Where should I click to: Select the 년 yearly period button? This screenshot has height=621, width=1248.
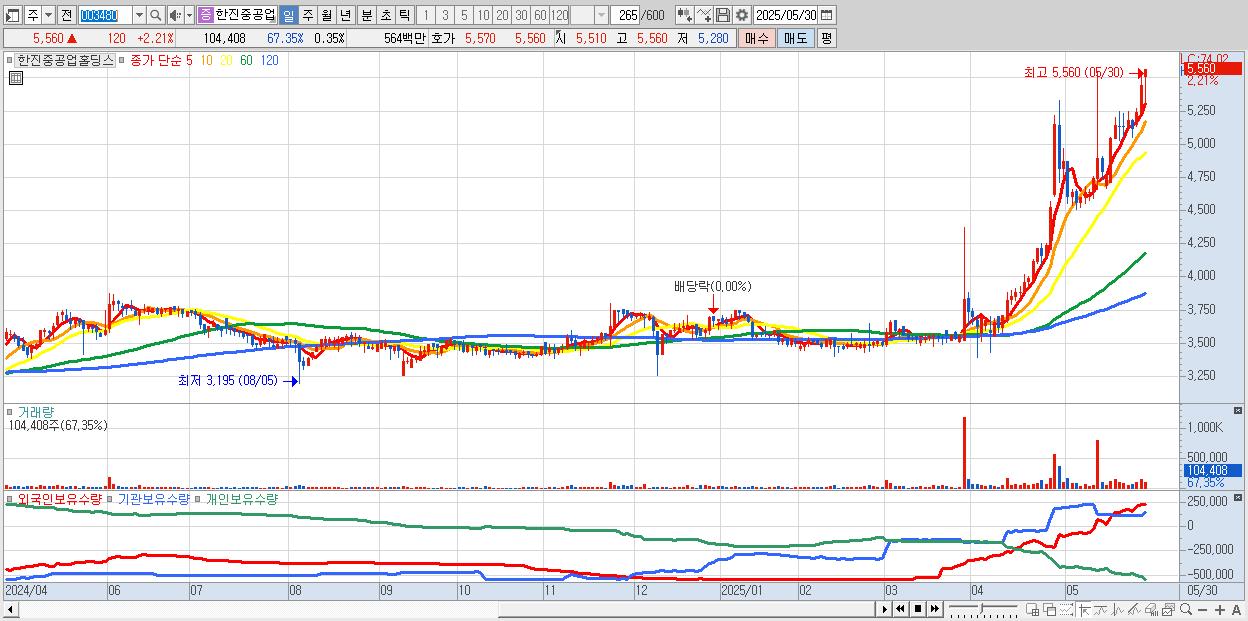coord(345,15)
